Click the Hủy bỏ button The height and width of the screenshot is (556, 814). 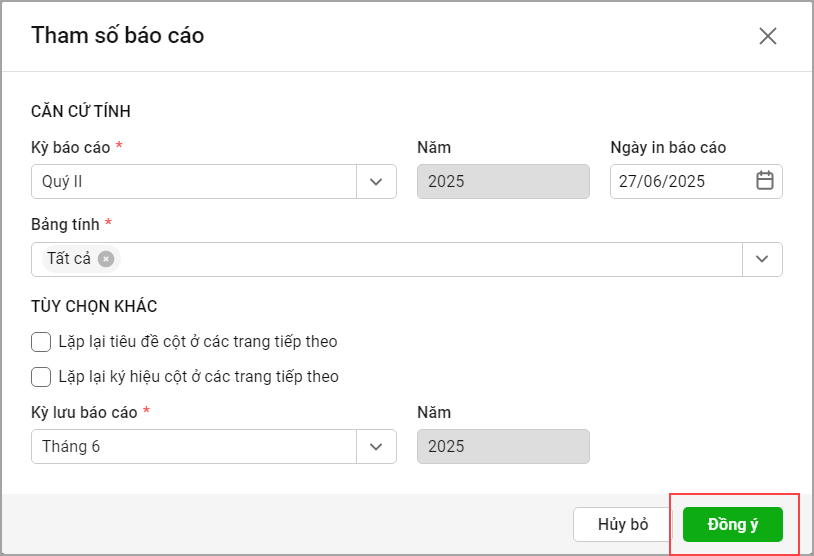(x=623, y=525)
